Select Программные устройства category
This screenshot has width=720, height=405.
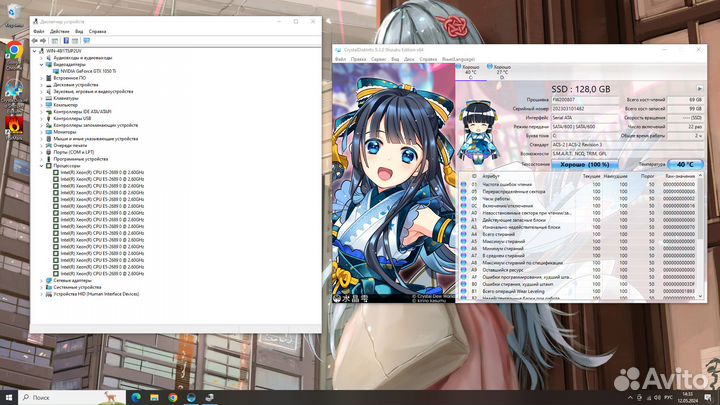pyautogui.click(x=81, y=159)
